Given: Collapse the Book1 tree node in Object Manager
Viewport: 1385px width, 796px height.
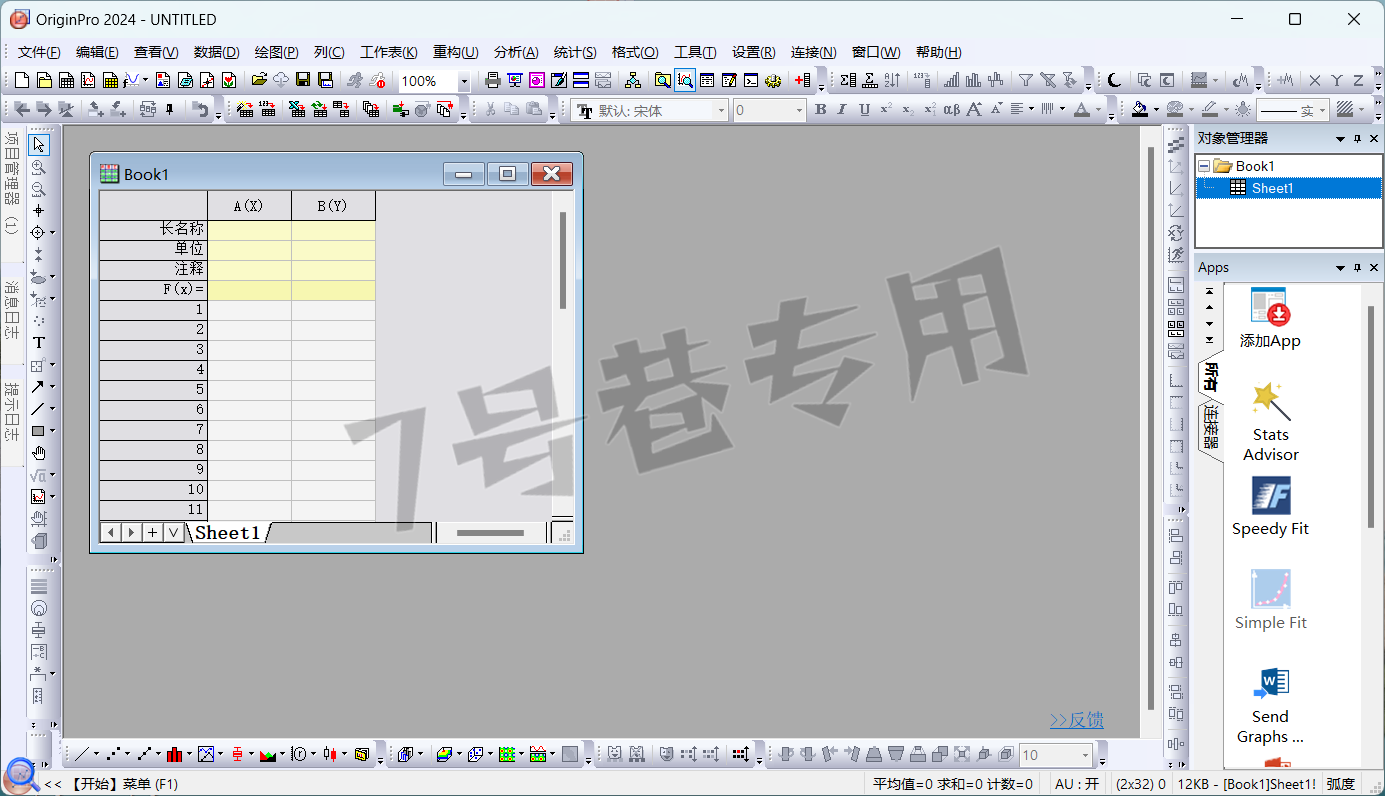Looking at the screenshot, I should pos(1204,166).
